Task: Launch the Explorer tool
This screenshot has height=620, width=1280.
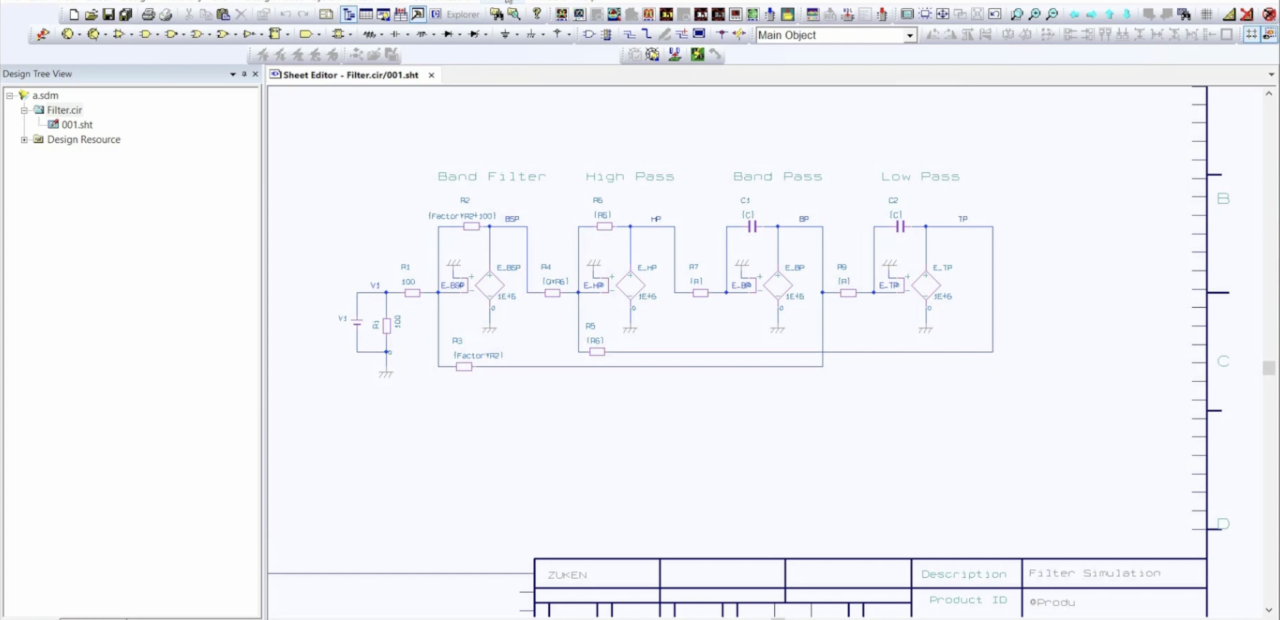Action: 461,14
